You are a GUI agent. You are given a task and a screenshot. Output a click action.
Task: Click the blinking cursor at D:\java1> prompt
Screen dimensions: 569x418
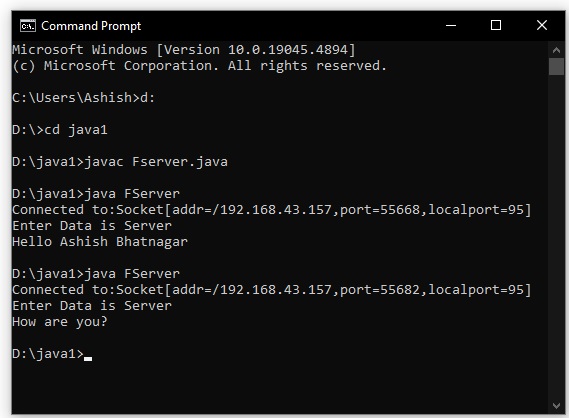pos(88,358)
